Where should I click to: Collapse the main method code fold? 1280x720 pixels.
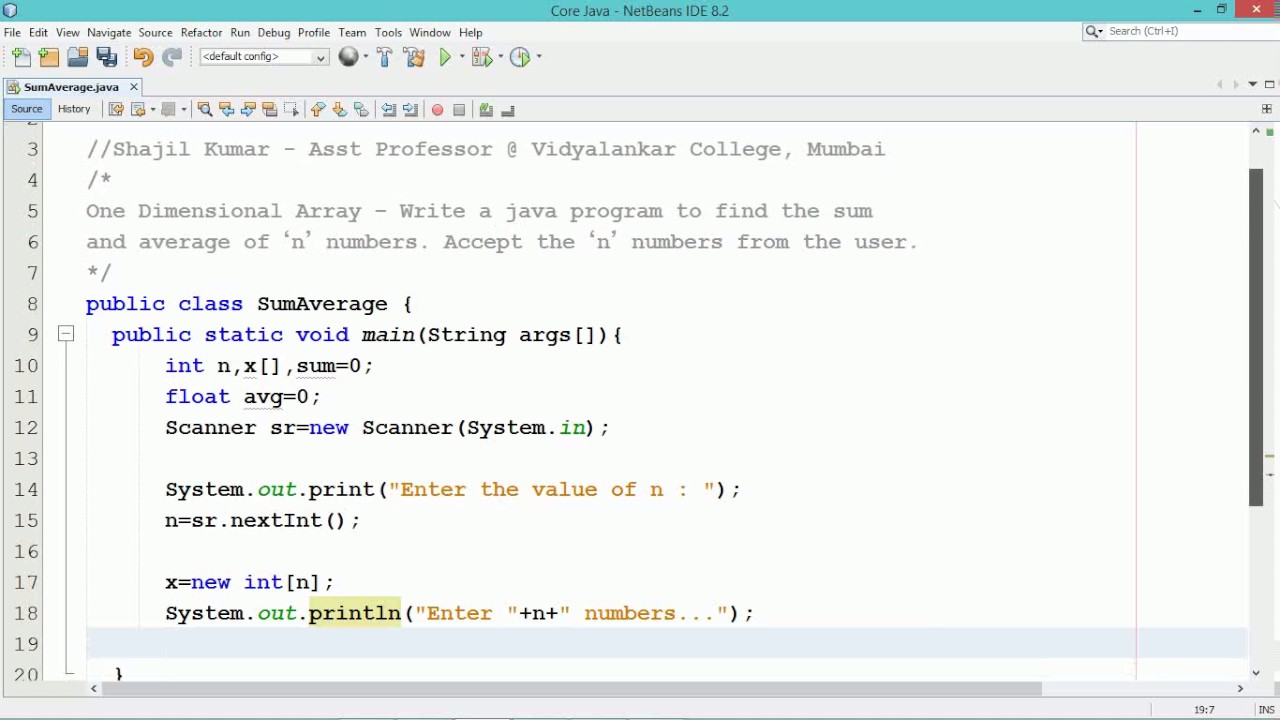(x=65, y=334)
